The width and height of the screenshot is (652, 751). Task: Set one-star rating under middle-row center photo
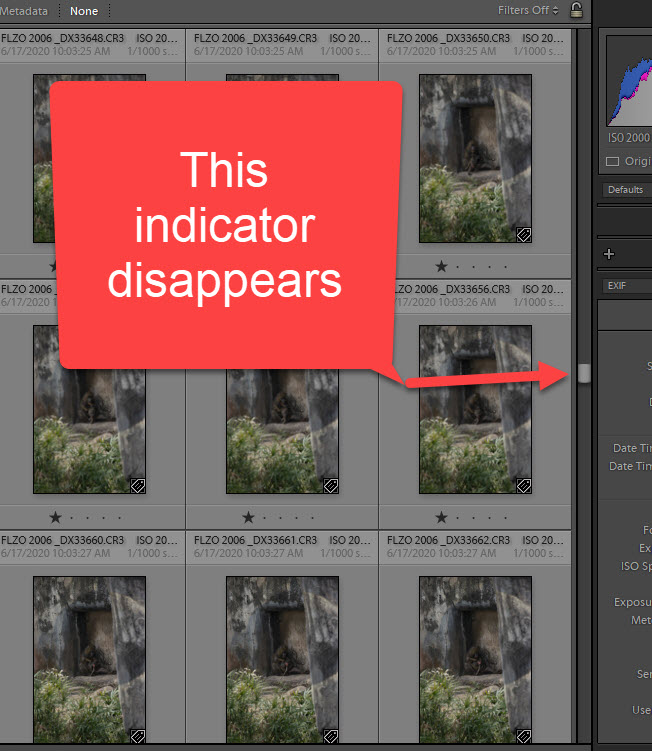tap(248, 517)
